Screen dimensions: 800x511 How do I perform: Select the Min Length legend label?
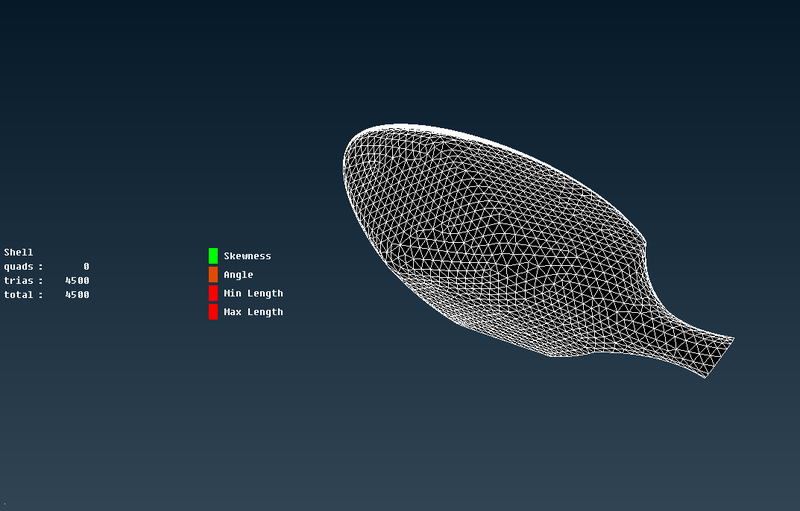pos(253,293)
